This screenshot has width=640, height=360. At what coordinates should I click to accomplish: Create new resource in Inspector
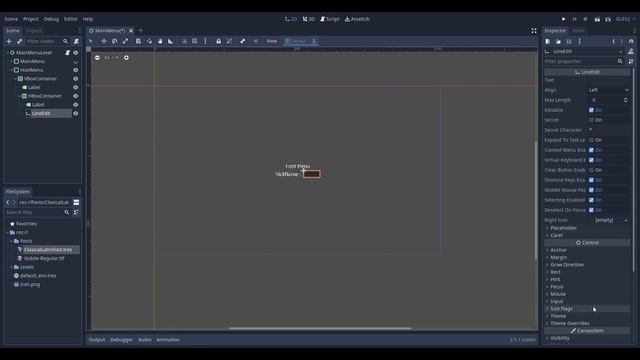click(x=548, y=41)
